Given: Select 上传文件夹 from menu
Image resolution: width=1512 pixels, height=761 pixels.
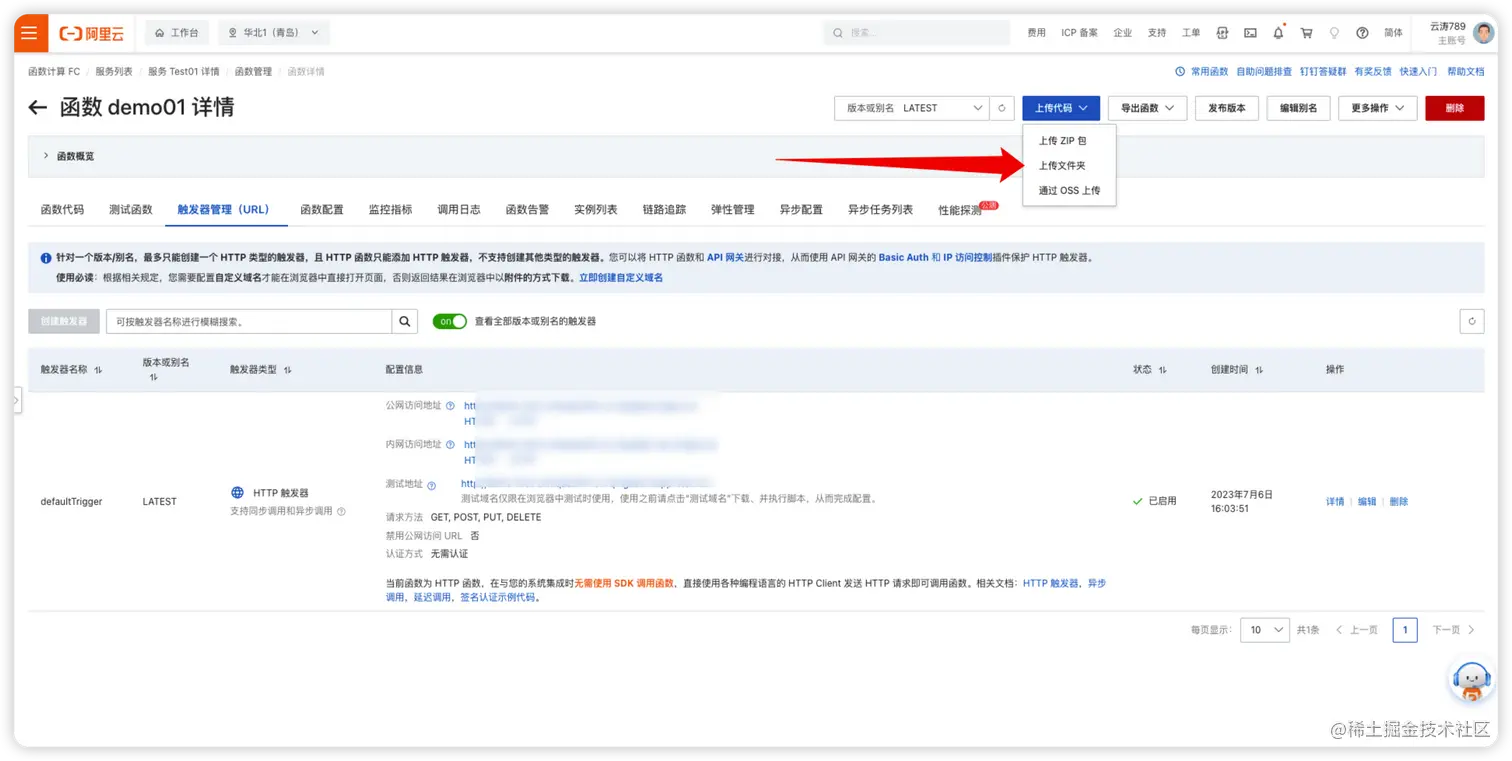Looking at the screenshot, I should (1062, 166).
